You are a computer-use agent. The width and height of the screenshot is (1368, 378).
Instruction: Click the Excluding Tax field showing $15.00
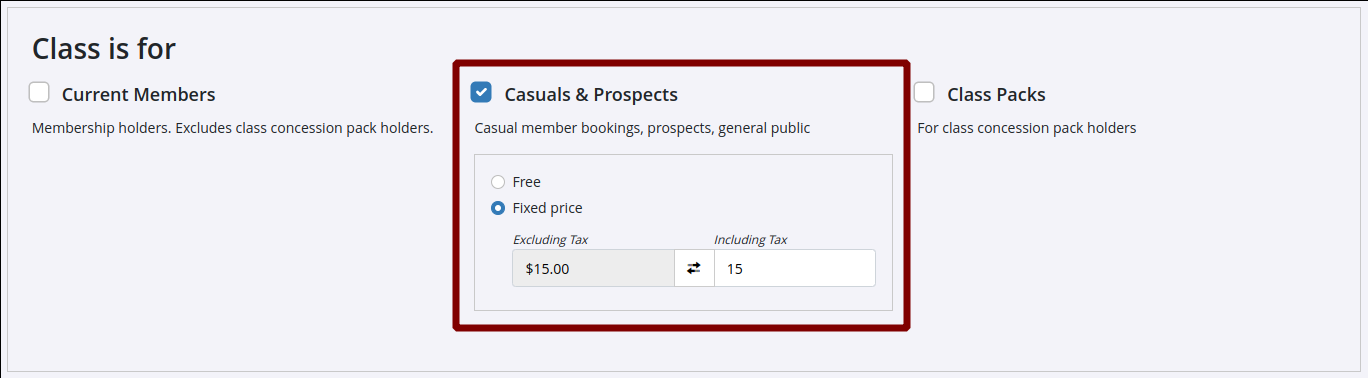point(594,268)
